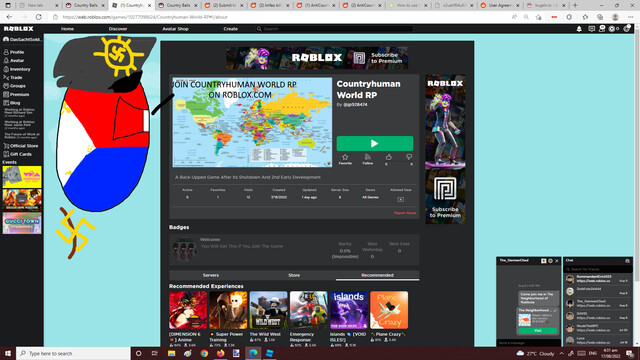
Task: Open the Discover menu in navbar
Action: [x=118, y=29]
